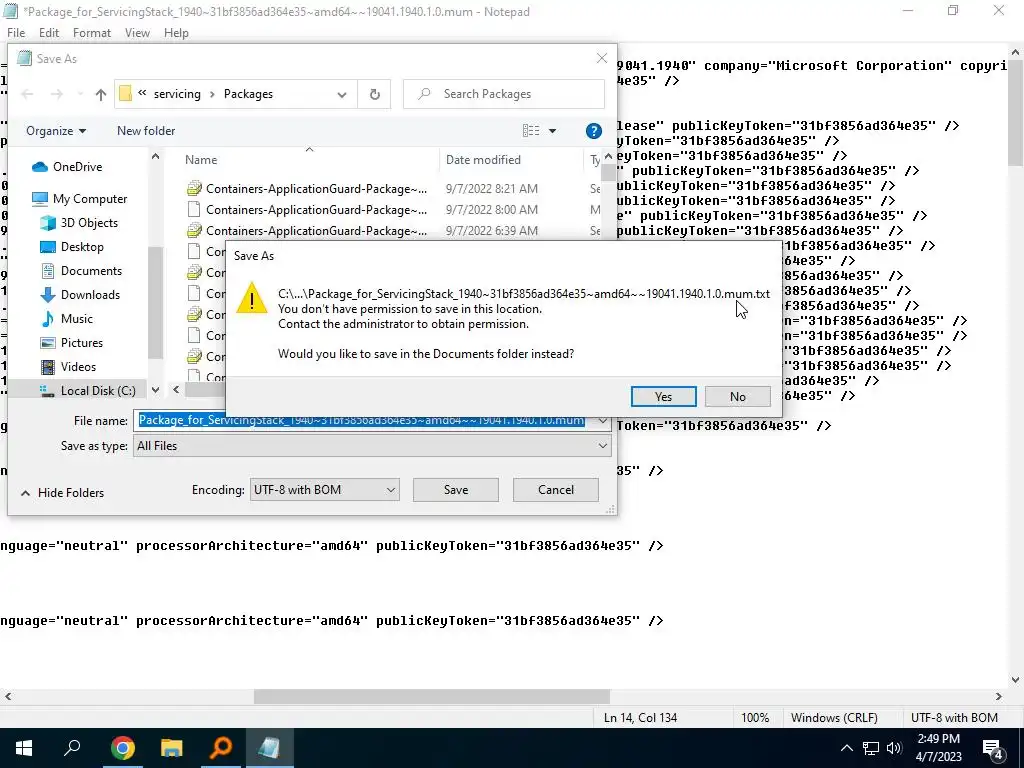
Task: Open the Downloads folder in sidebar
Action: (80, 295)
